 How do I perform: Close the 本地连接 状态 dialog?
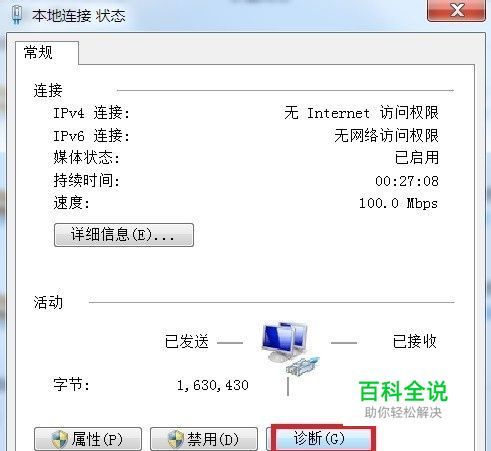[456, 10]
